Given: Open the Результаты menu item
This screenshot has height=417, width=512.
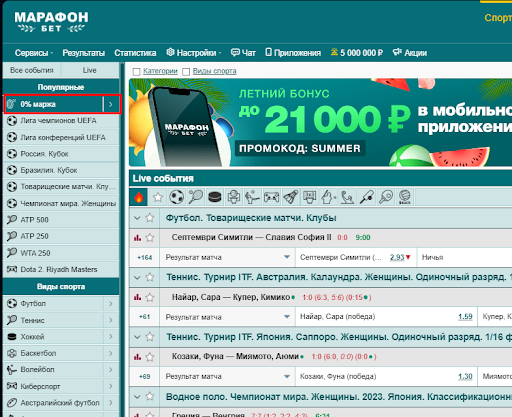Looking at the screenshot, I should pyautogui.click(x=84, y=53).
